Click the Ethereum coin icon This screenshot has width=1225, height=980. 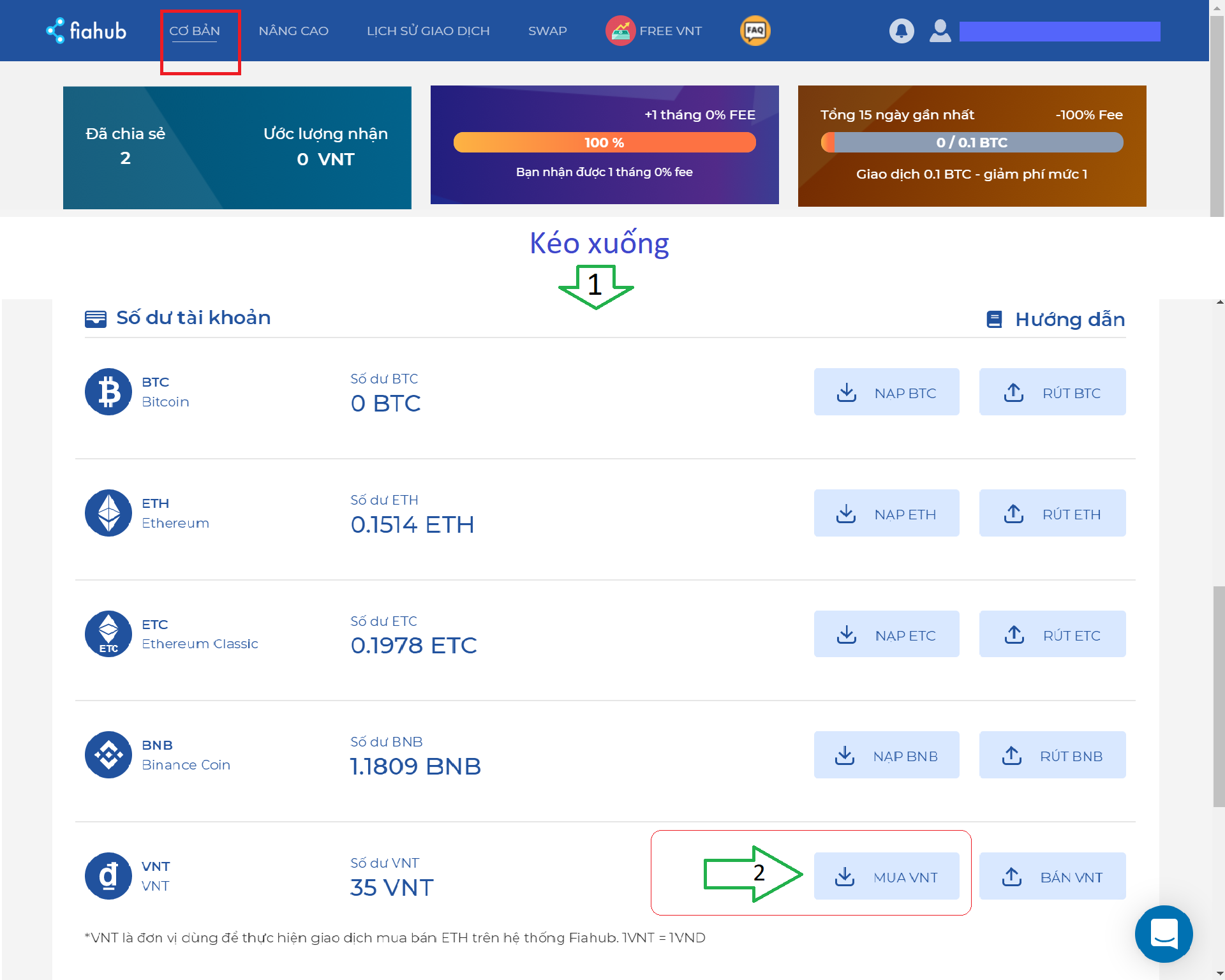click(108, 513)
